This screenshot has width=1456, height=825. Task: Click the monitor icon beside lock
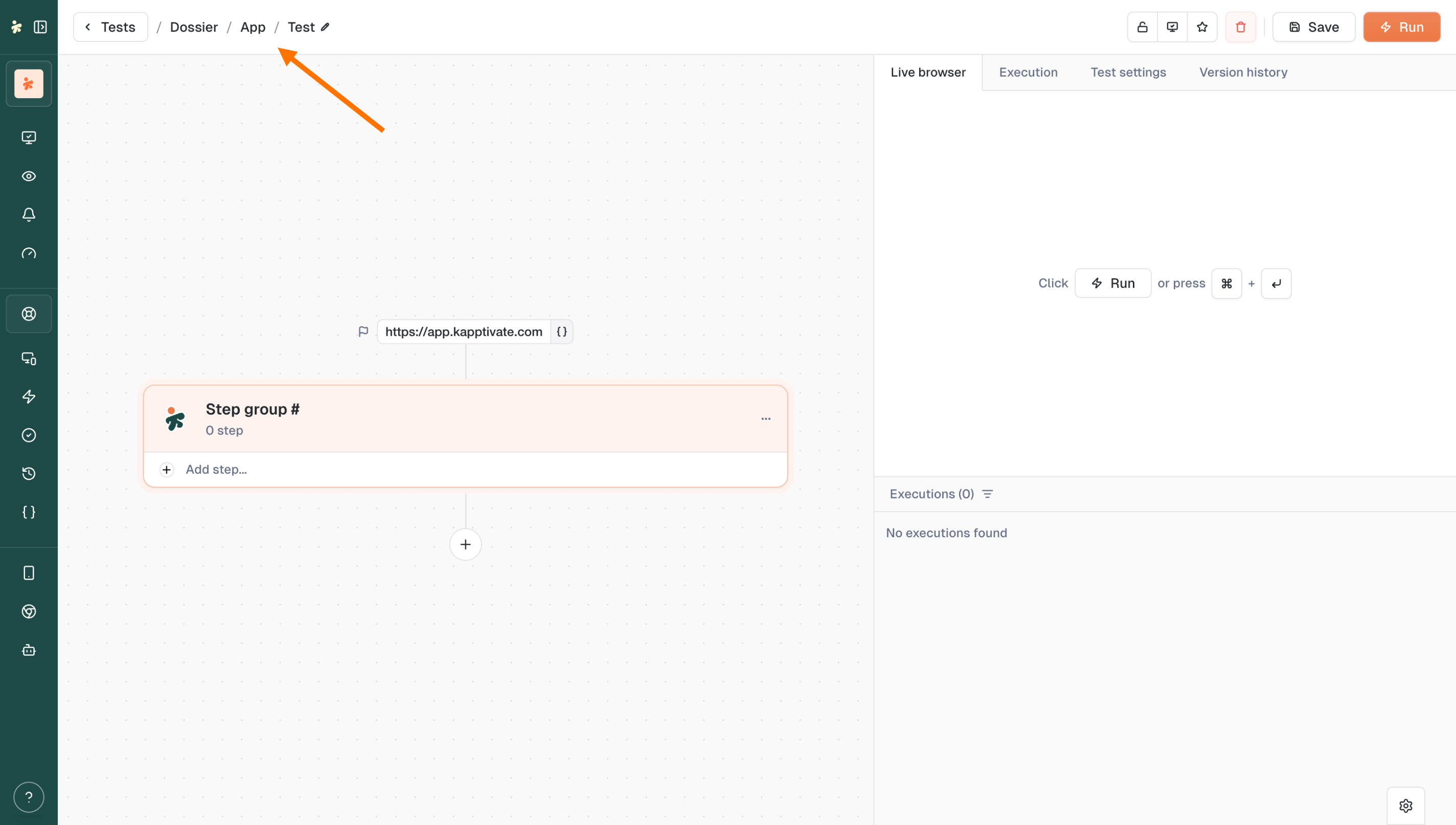point(1172,27)
